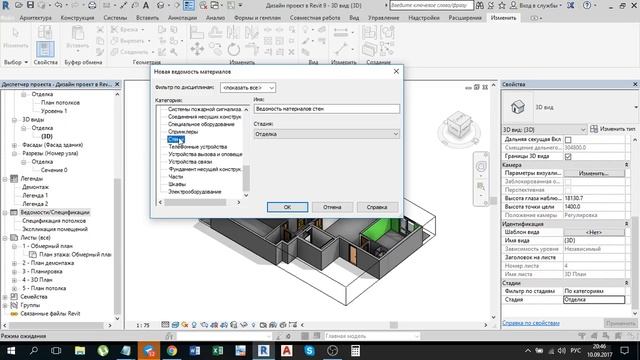Open Excel from taskbar

point(218,351)
